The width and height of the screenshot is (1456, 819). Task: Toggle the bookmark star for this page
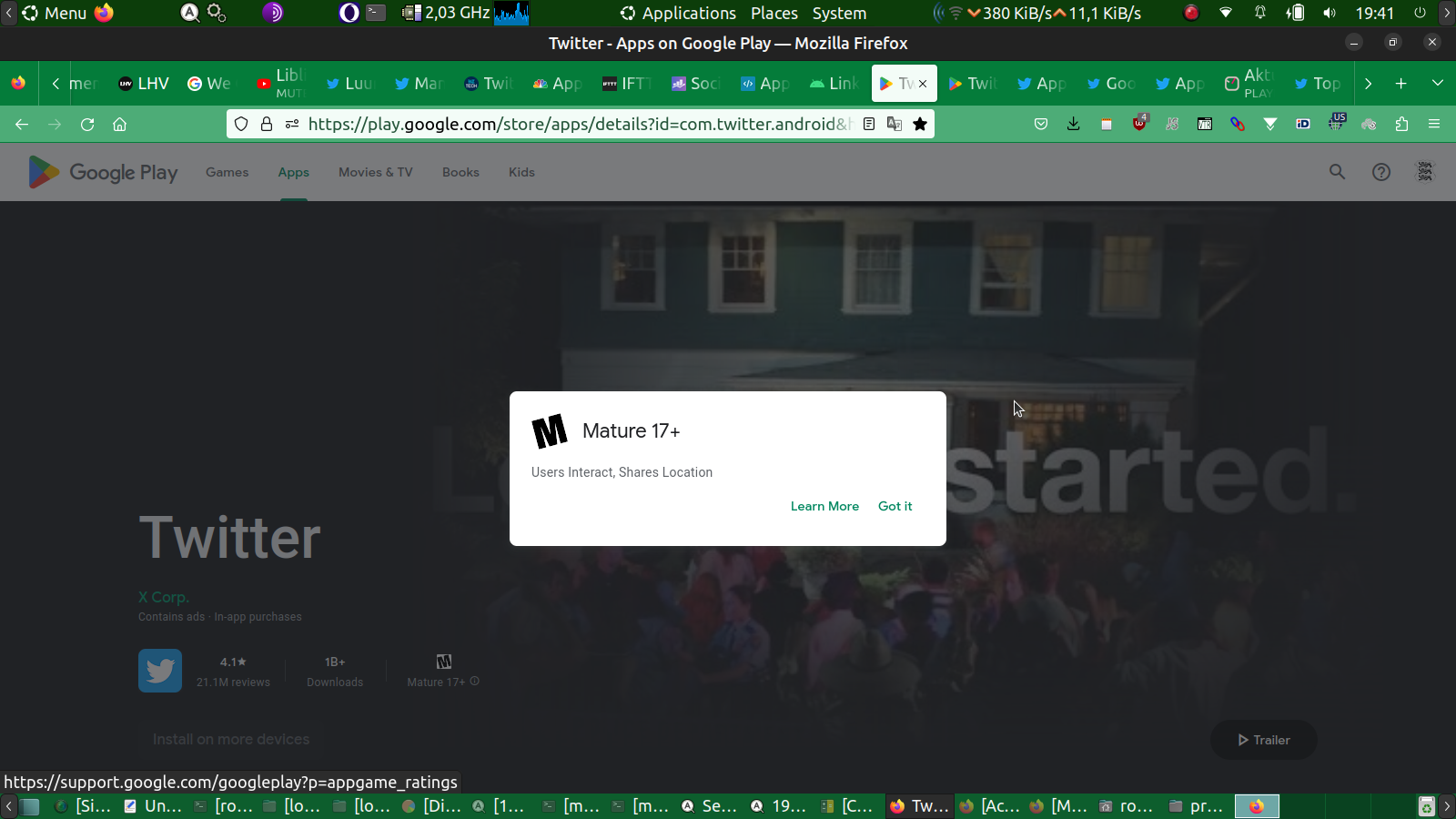[920, 125]
